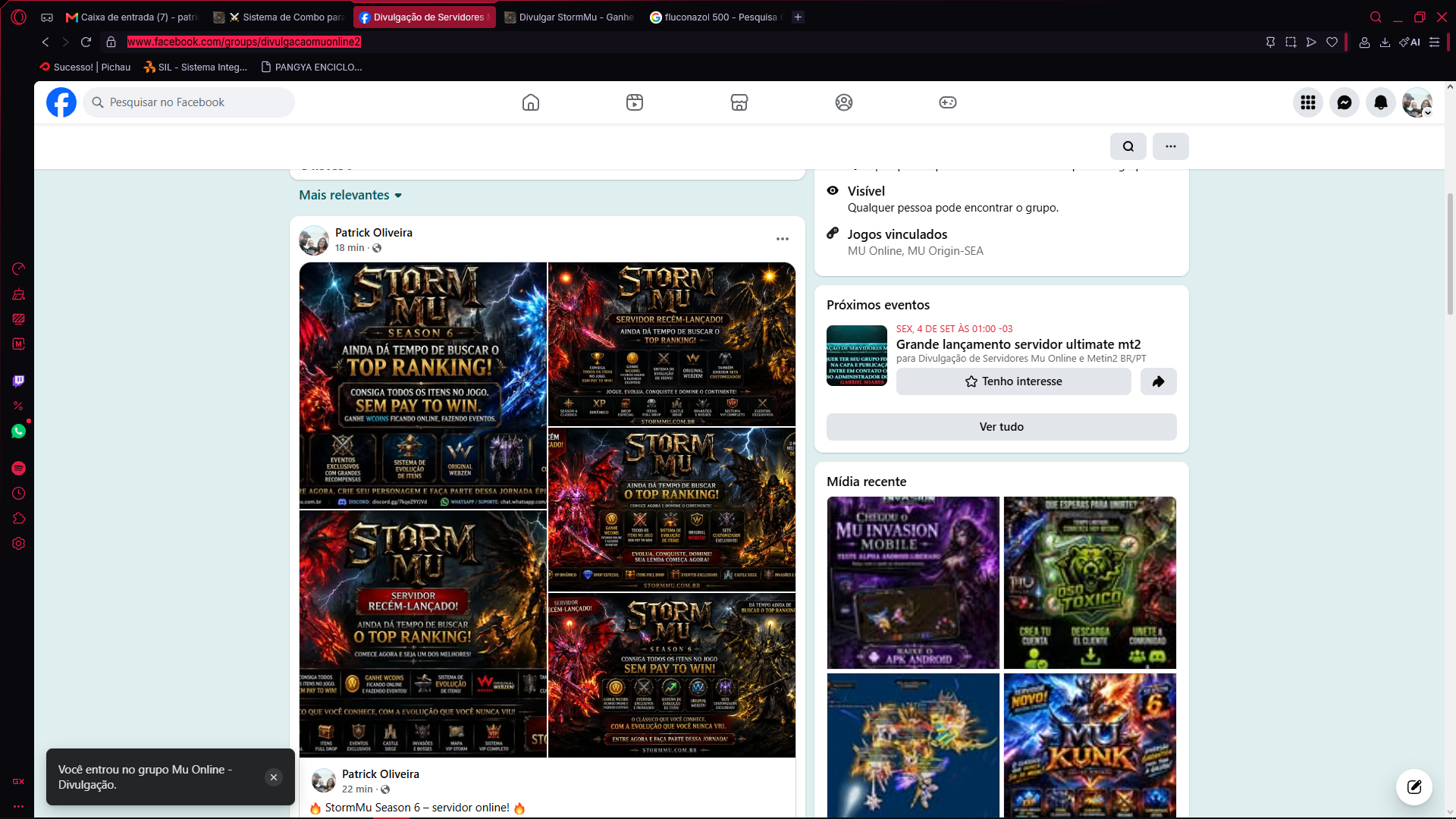Expand more sidebar options ellipsis
The width and height of the screenshot is (1456, 819).
tap(19, 806)
